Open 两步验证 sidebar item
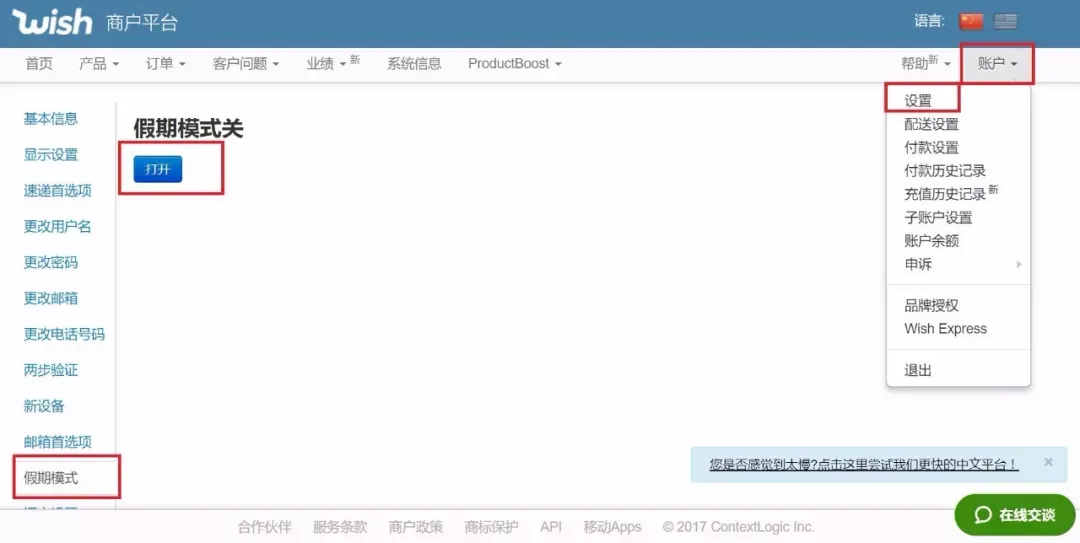 point(51,370)
